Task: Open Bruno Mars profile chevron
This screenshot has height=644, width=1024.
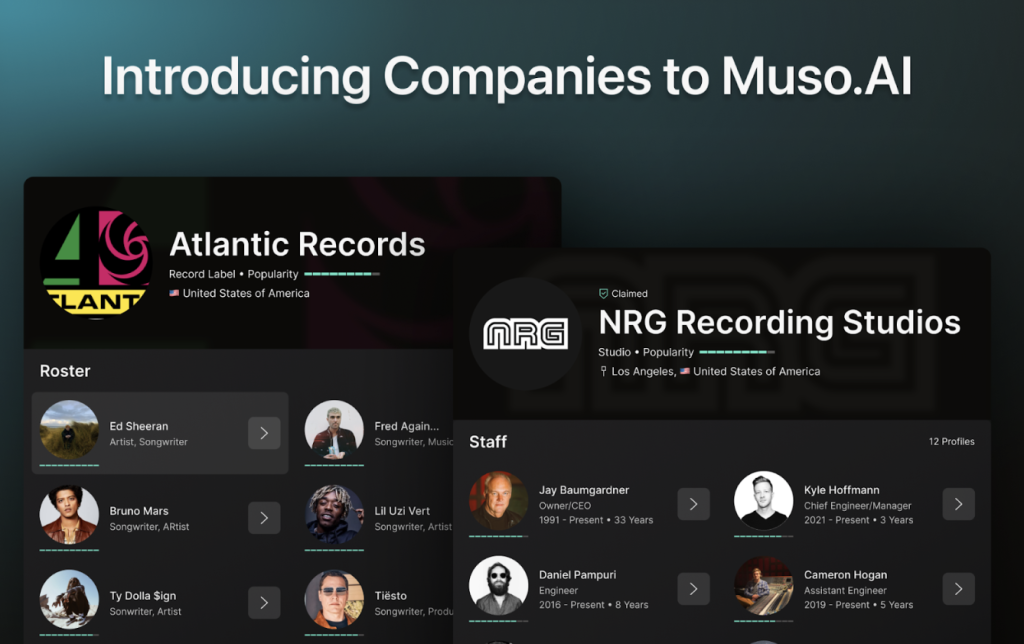Action: pyautogui.click(x=264, y=518)
